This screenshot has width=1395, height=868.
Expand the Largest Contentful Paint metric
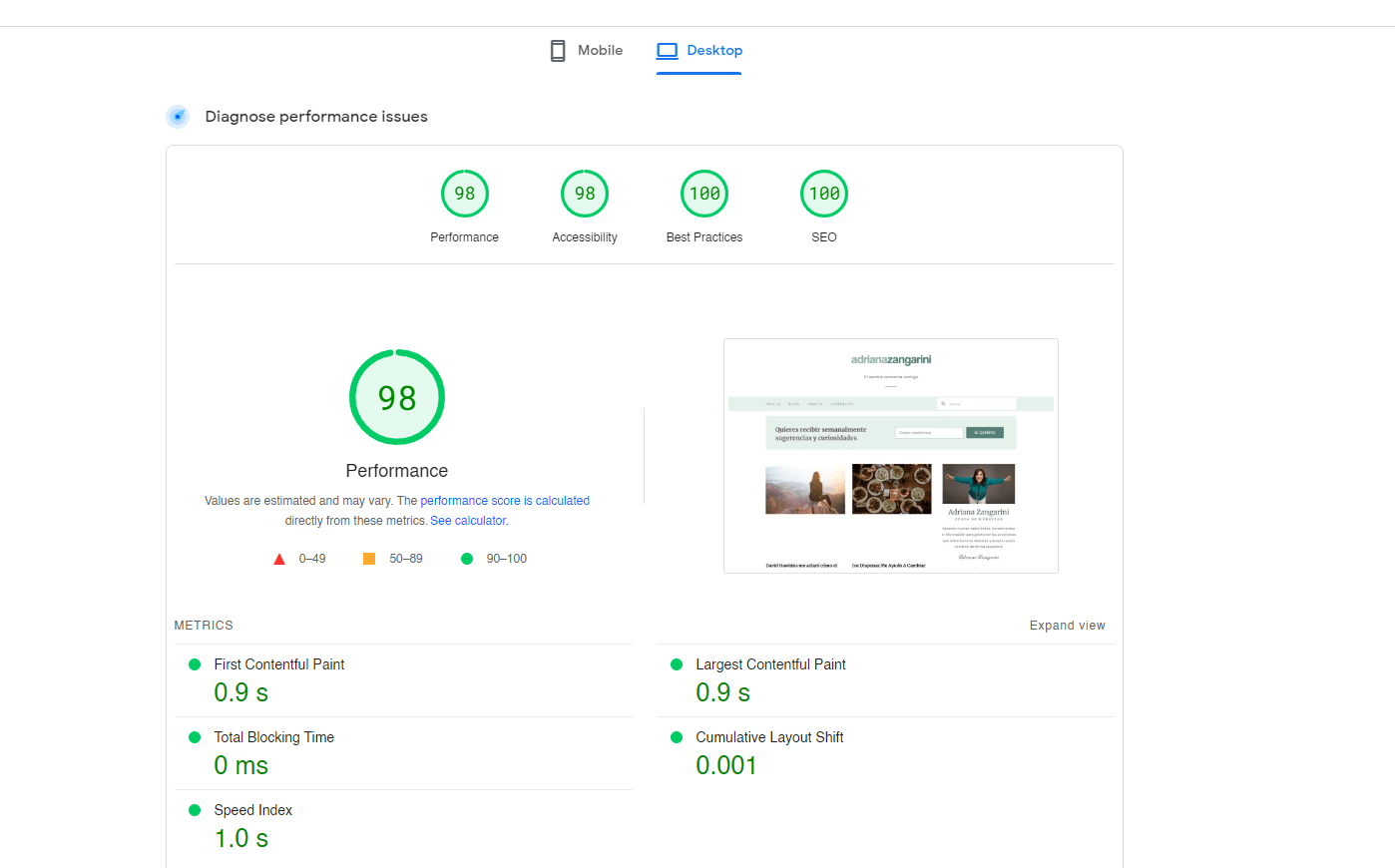885,680
